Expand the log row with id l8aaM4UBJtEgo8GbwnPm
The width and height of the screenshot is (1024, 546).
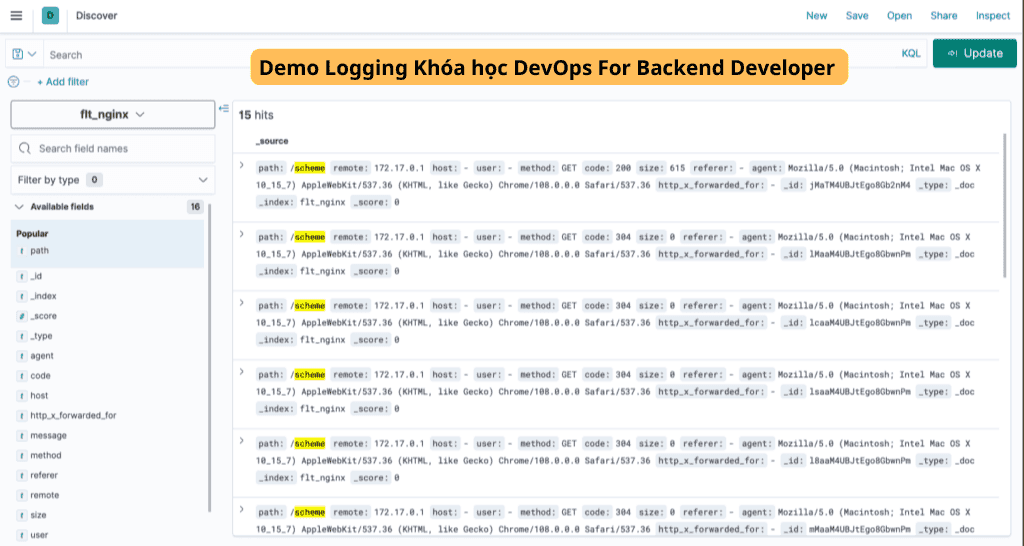click(242, 441)
